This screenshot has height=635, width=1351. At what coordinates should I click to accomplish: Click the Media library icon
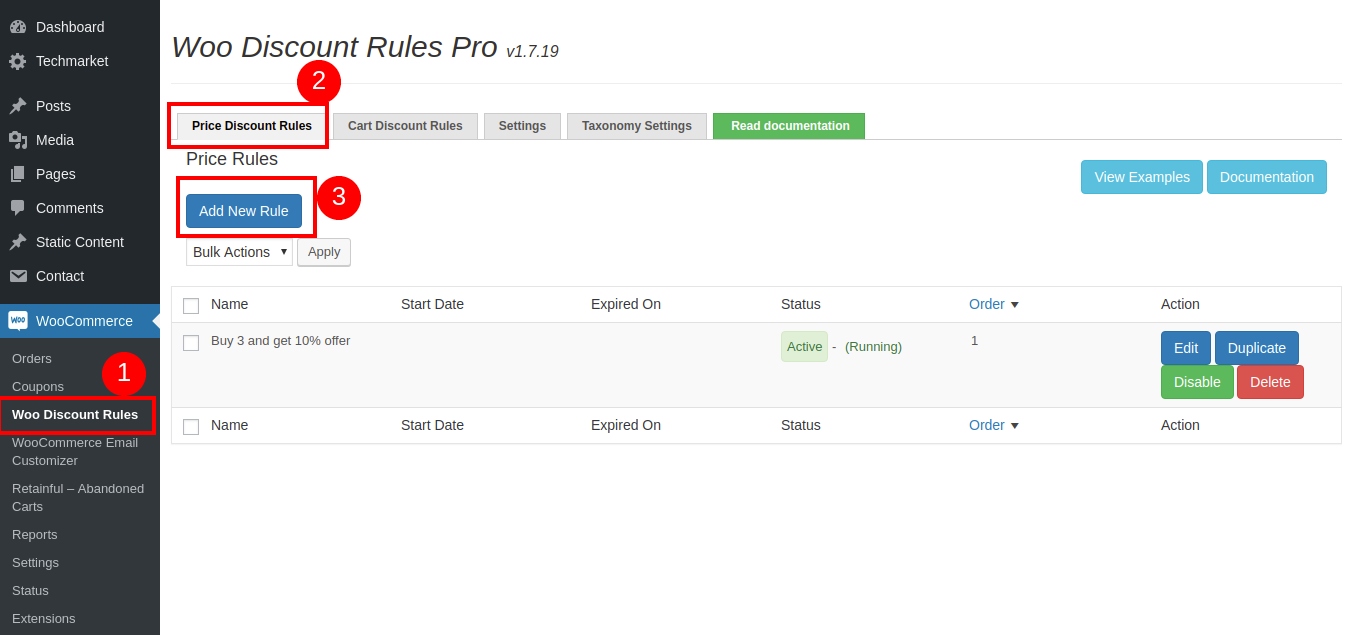click(18, 140)
